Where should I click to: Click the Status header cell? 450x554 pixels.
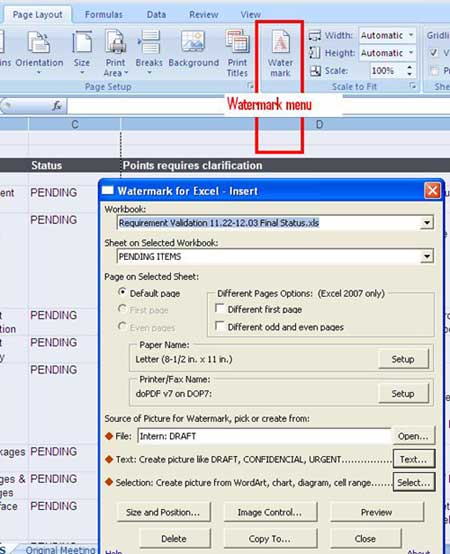[75, 165]
